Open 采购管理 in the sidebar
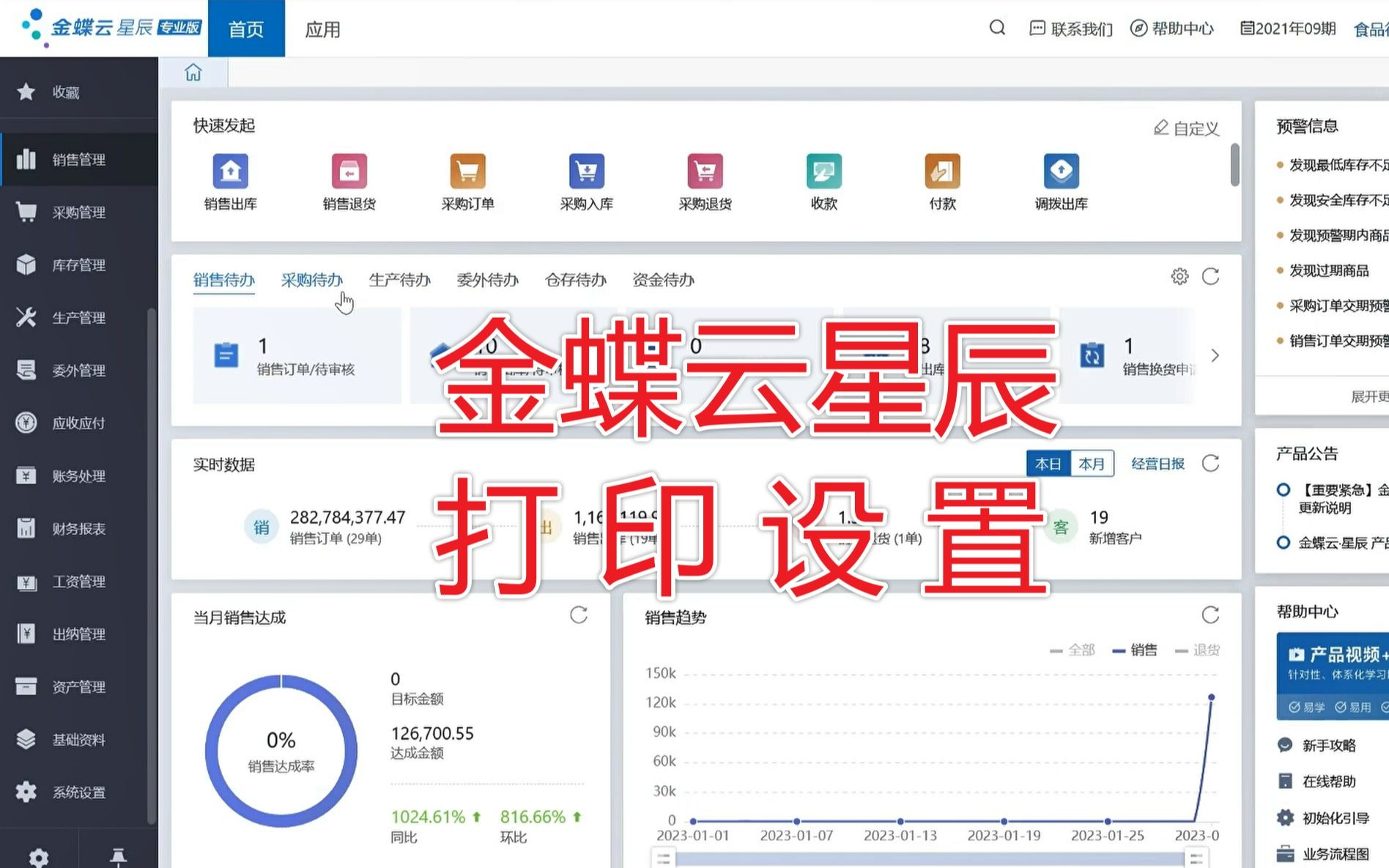The width and height of the screenshot is (1389, 868). (79, 212)
